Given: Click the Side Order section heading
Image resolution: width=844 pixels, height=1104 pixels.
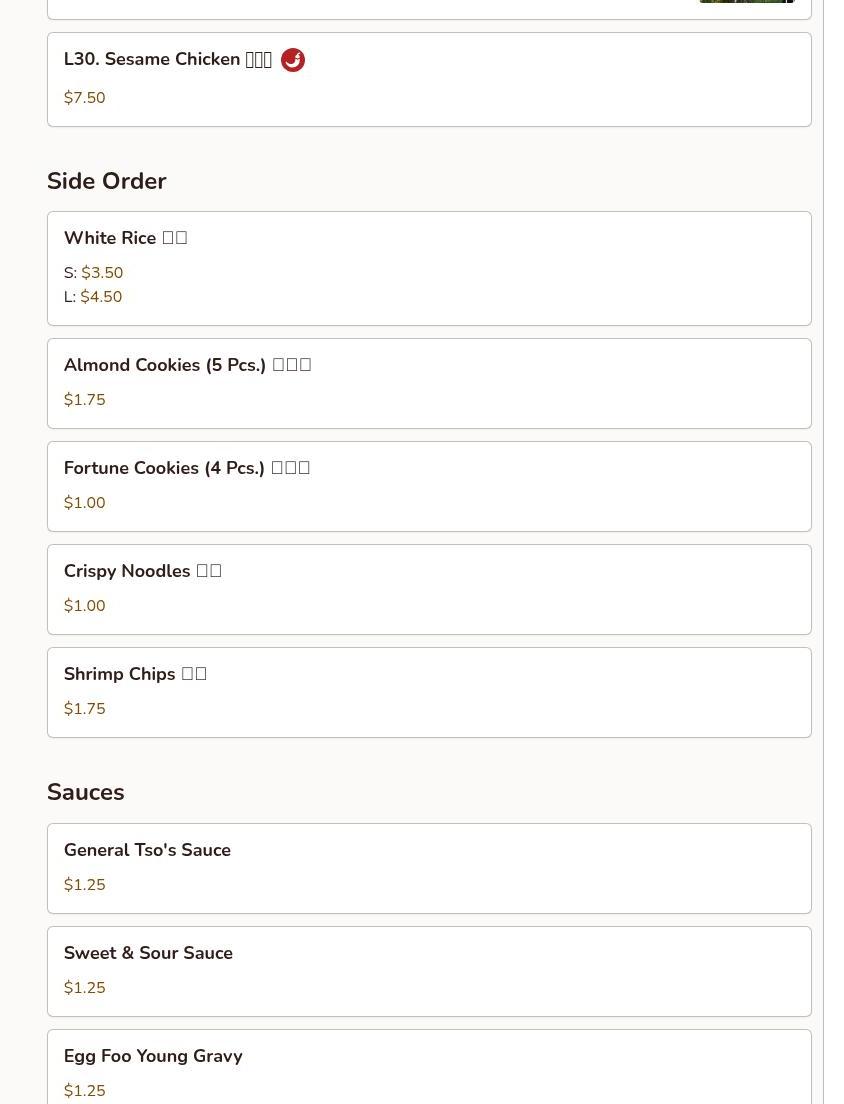Looking at the screenshot, I should (106, 181).
